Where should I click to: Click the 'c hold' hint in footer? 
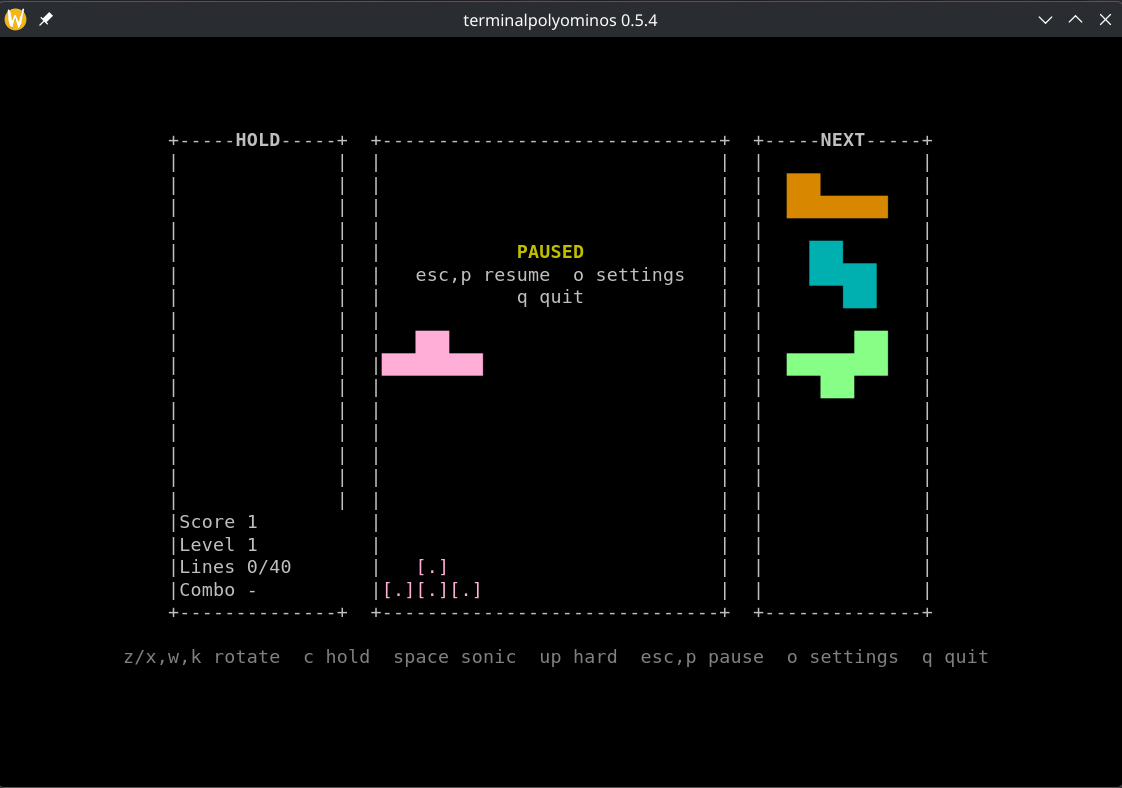pos(337,657)
